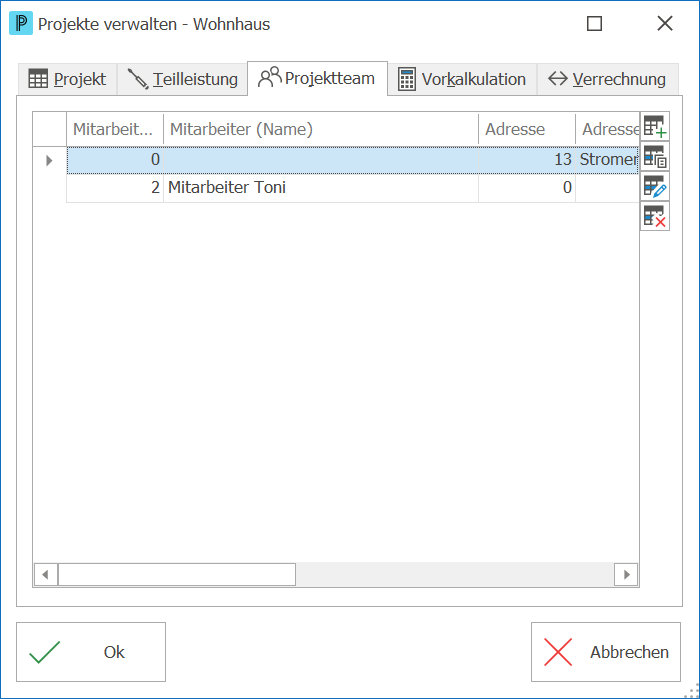Image resolution: width=700 pixels, height=699 pixels.
Task: Select the Projektteam tab
Action: point(317,78)
